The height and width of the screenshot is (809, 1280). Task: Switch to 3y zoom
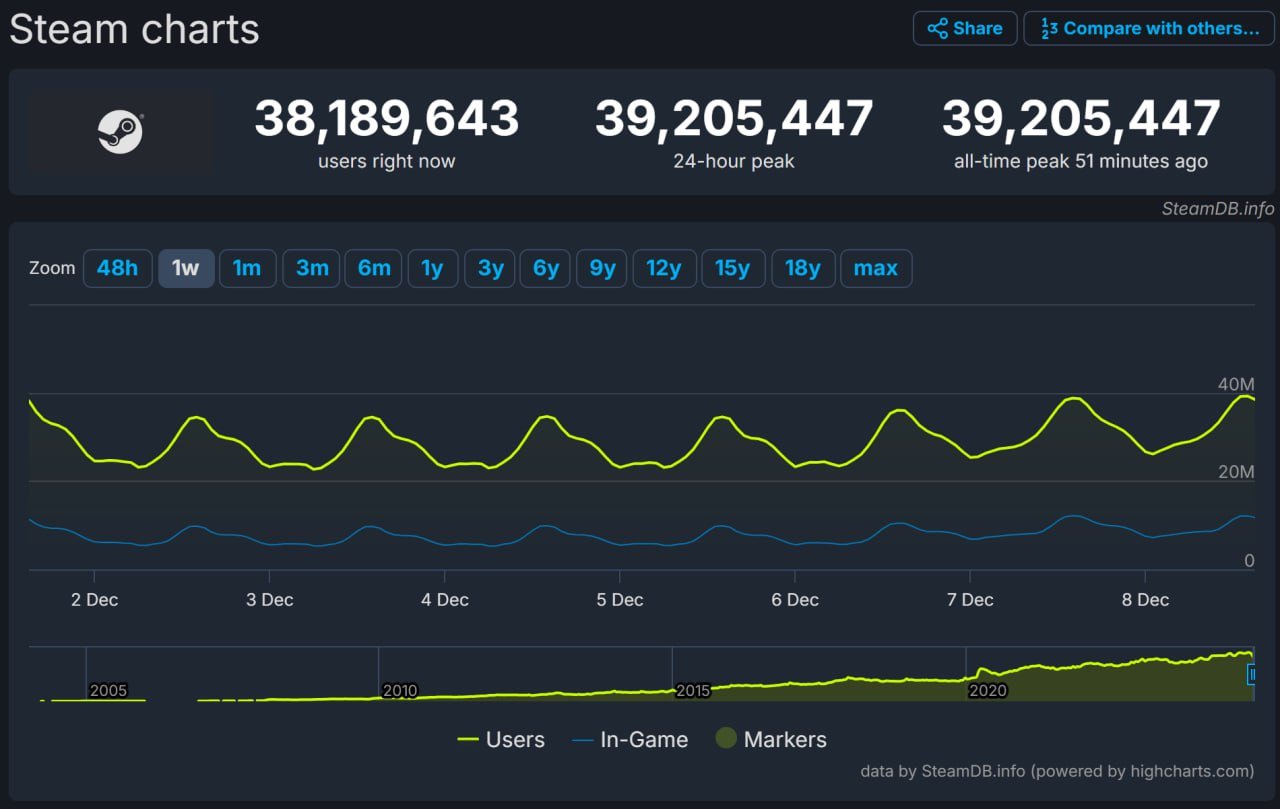coord(491,268)
